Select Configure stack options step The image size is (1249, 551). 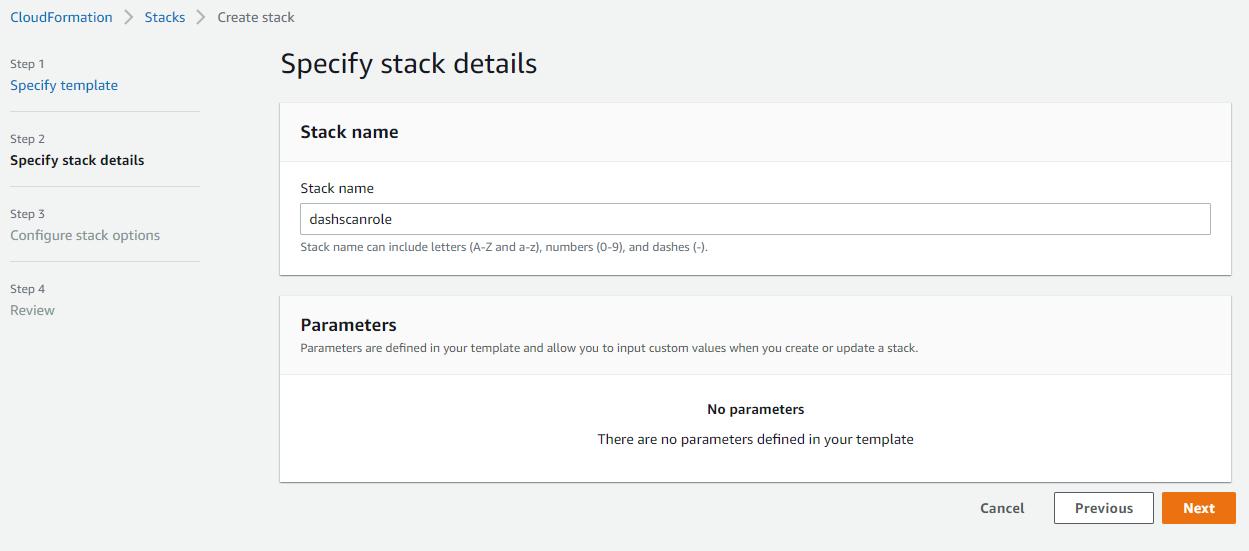85,235
